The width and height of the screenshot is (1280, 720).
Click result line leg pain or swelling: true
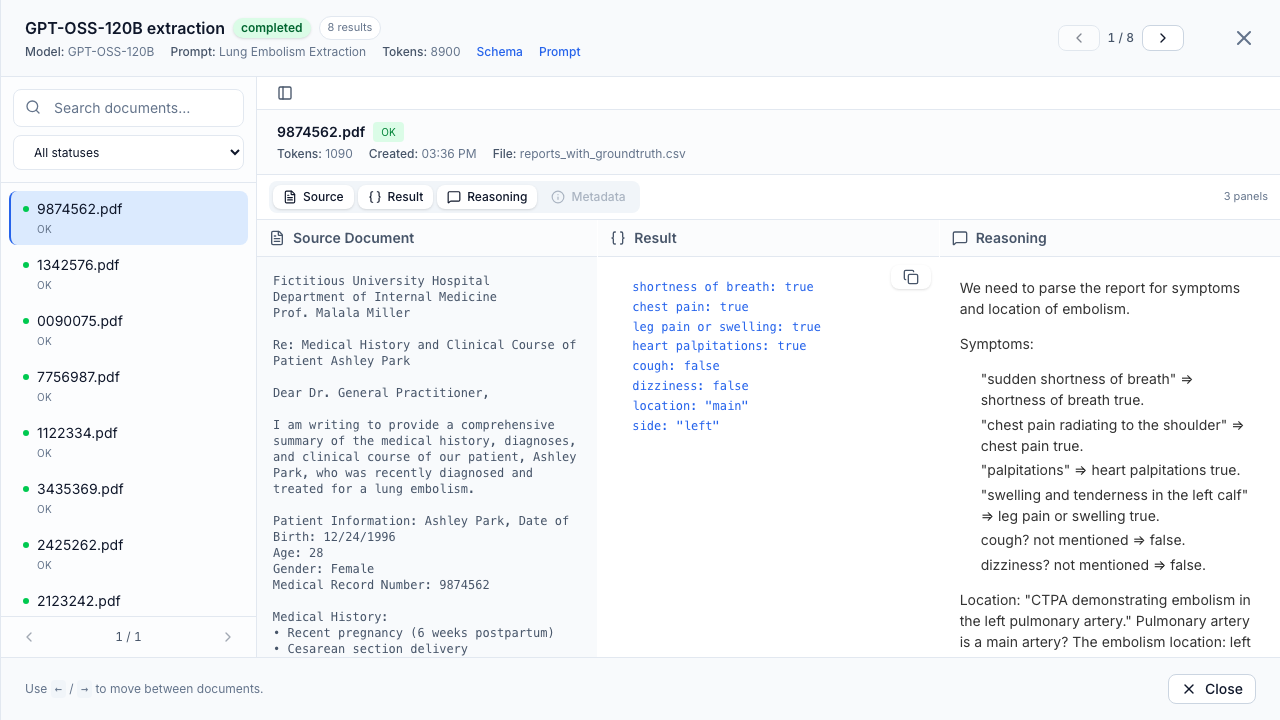(726, 327)
